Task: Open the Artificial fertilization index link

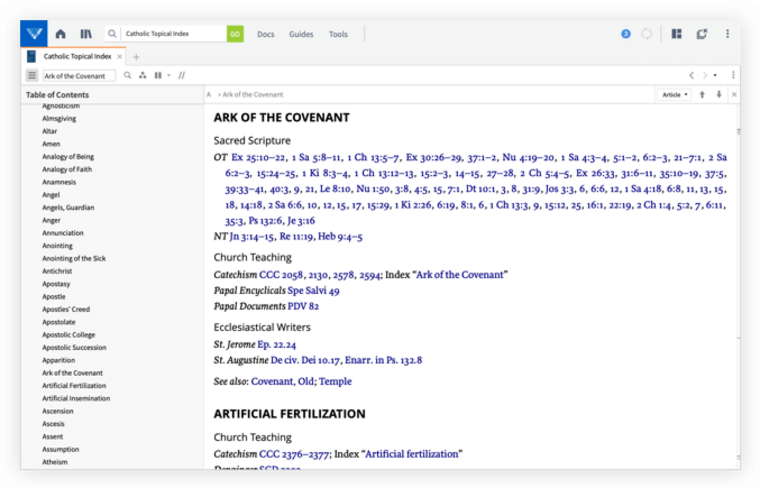Action: point(412,454)
